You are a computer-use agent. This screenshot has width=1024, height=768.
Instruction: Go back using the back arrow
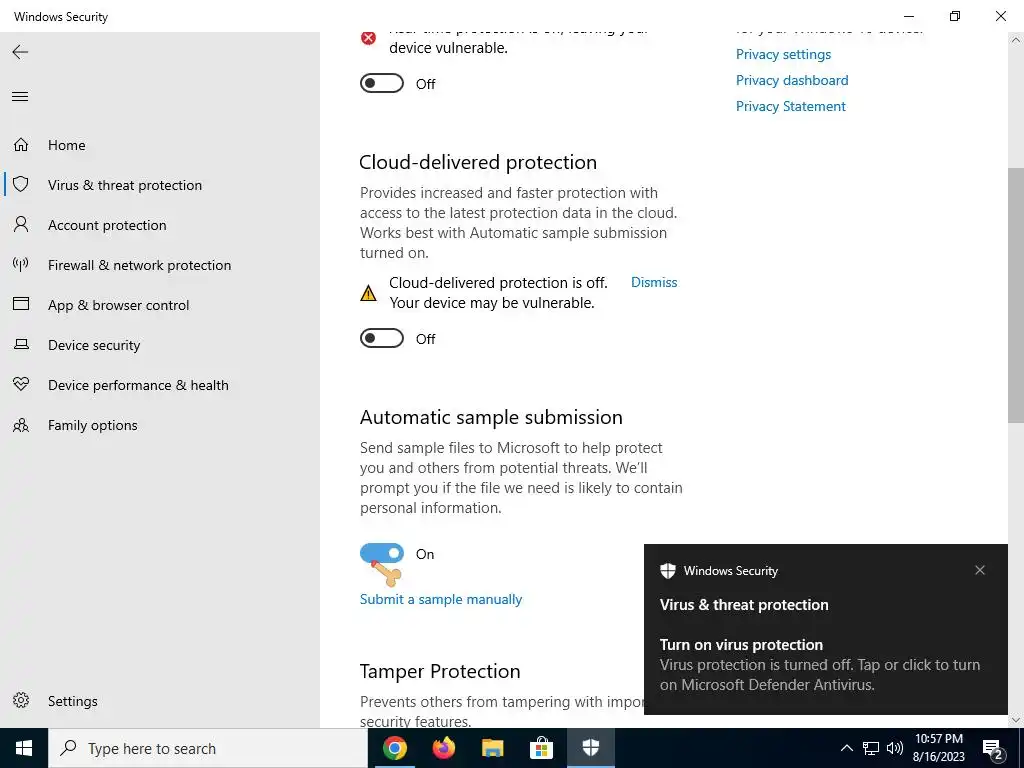(20, 52)
